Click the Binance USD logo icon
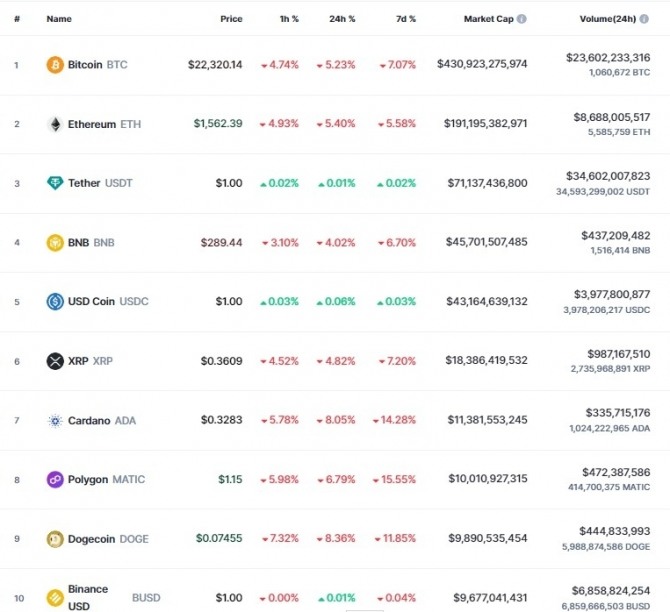Screen dimensions: 670x612 click(x=55, y=597)
